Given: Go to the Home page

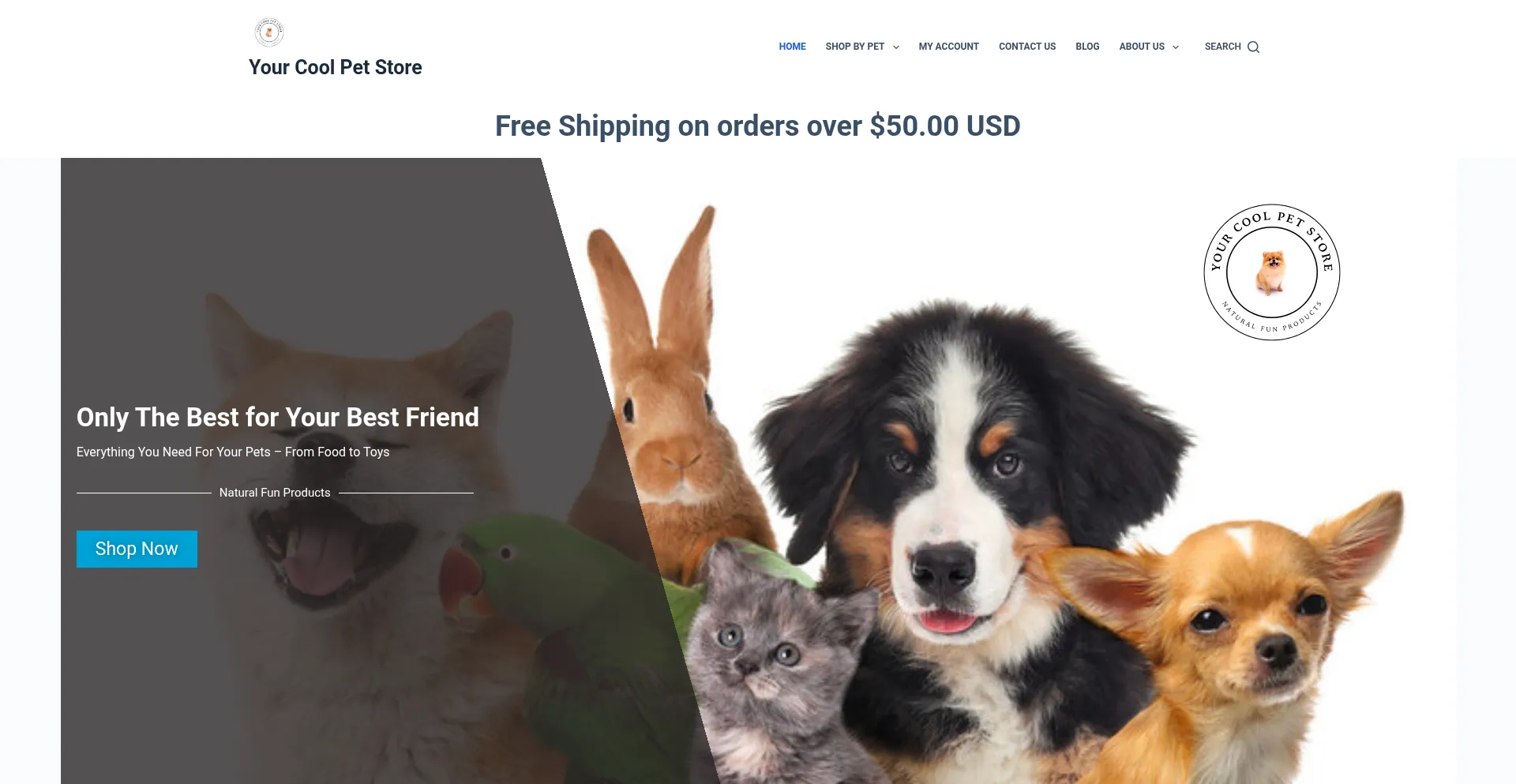Looking at the screenshot, I should [792, 47].
